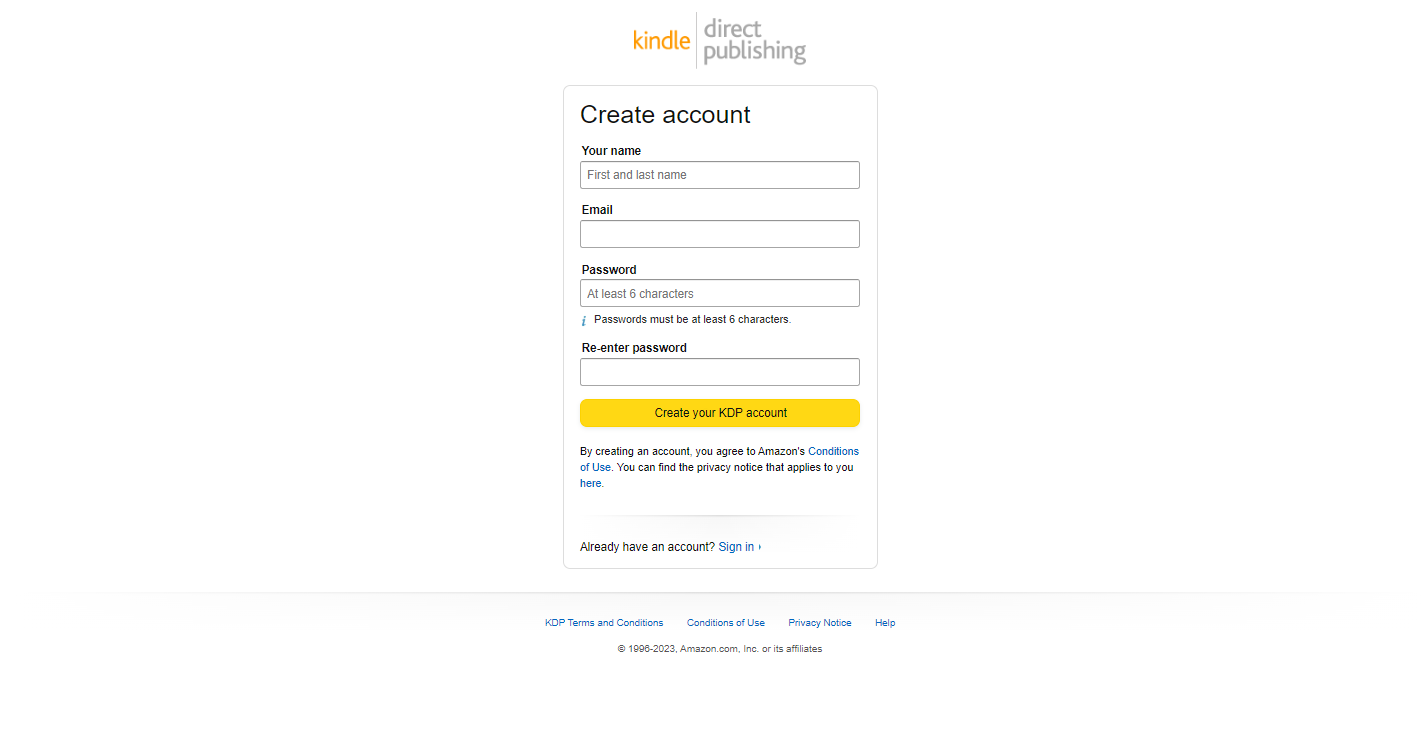Open Conditions of Use in the footer

[726, 623]
